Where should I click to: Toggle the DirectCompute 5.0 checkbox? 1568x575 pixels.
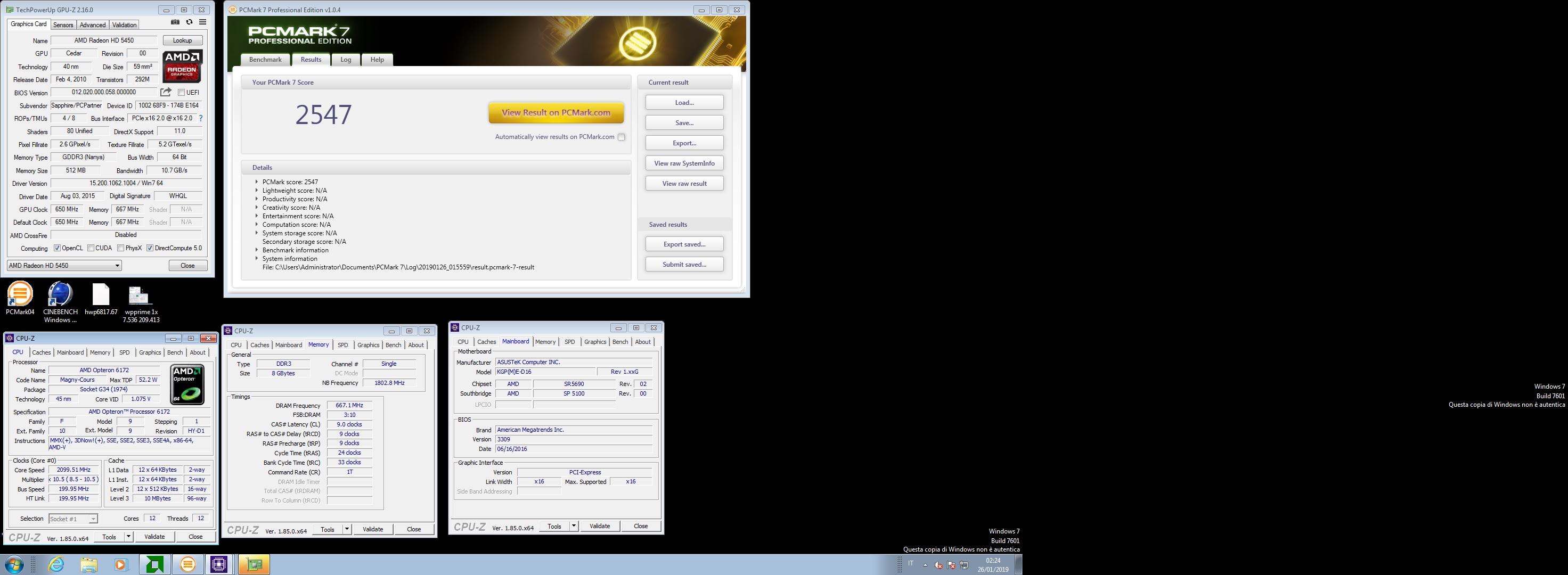pyautogui.click(x=150, y=248)
